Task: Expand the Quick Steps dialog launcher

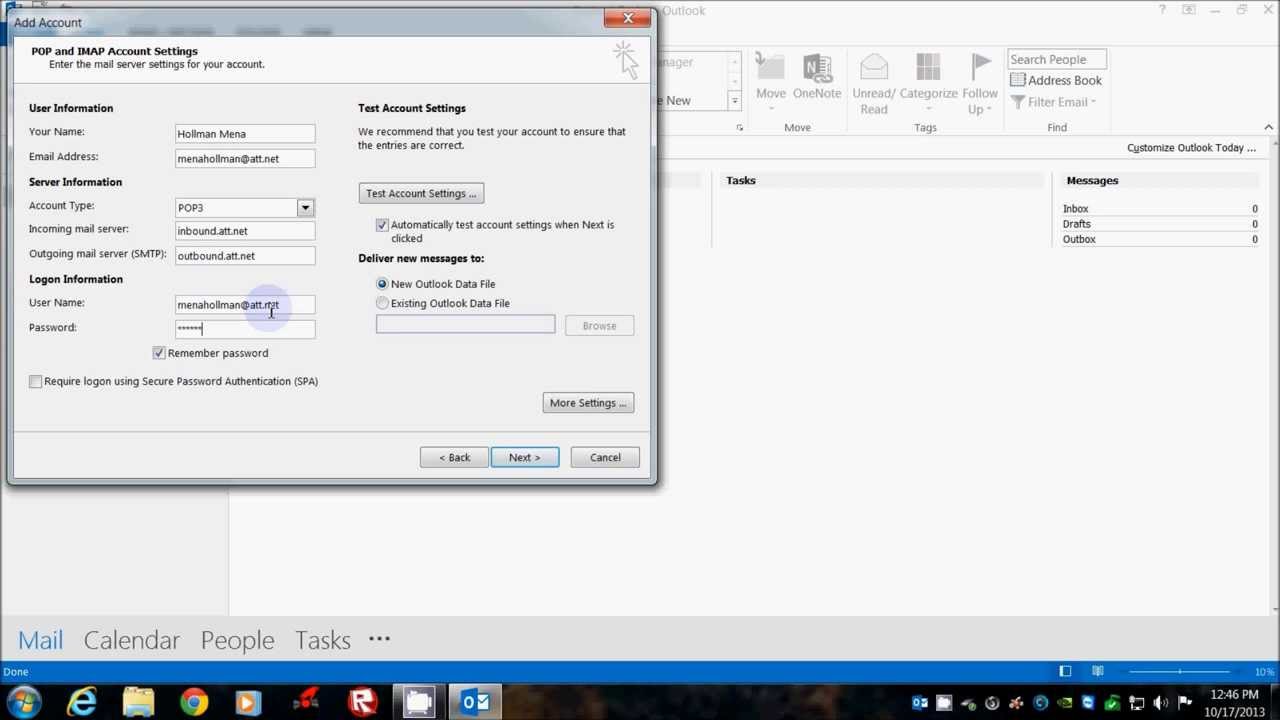Action: click(x=739, y=128)
